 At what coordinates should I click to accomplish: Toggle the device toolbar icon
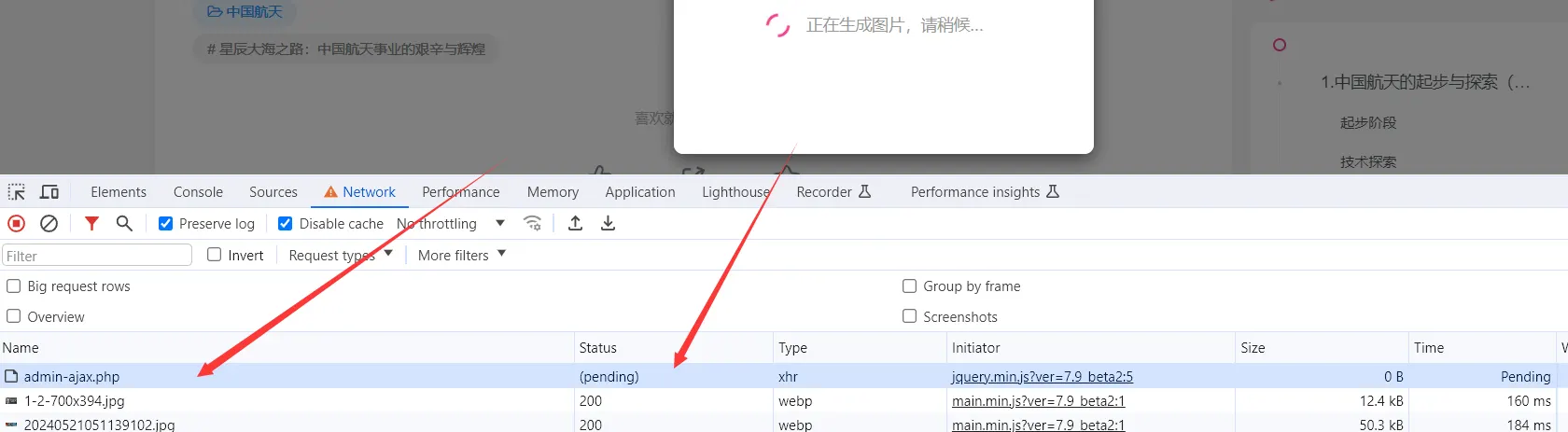pyautogui.click(x=49, y=192)
